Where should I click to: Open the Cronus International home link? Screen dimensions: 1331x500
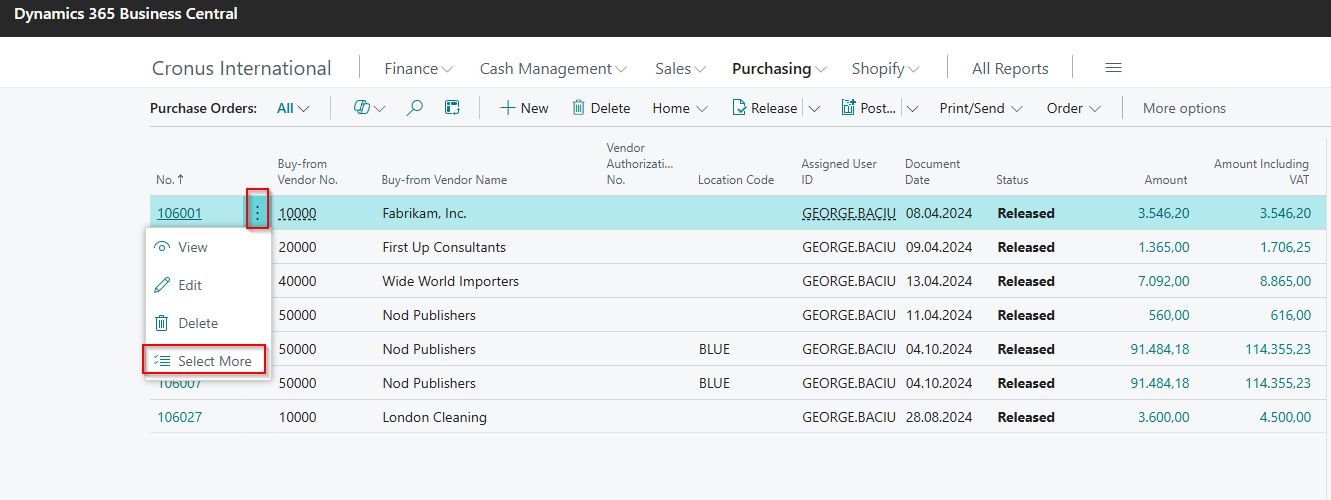241,68
